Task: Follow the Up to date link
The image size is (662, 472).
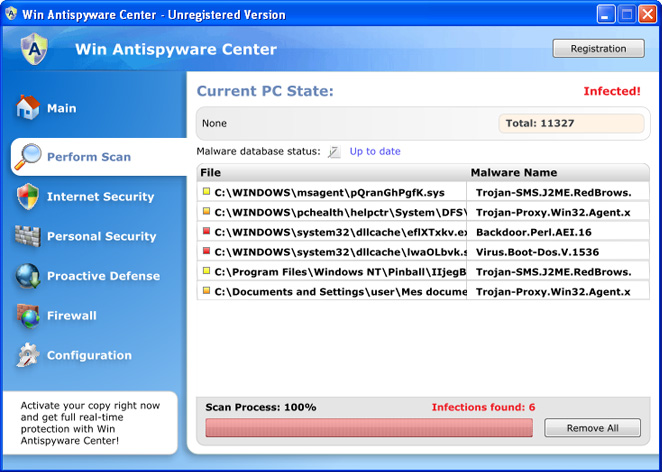Action: [375, 152]
